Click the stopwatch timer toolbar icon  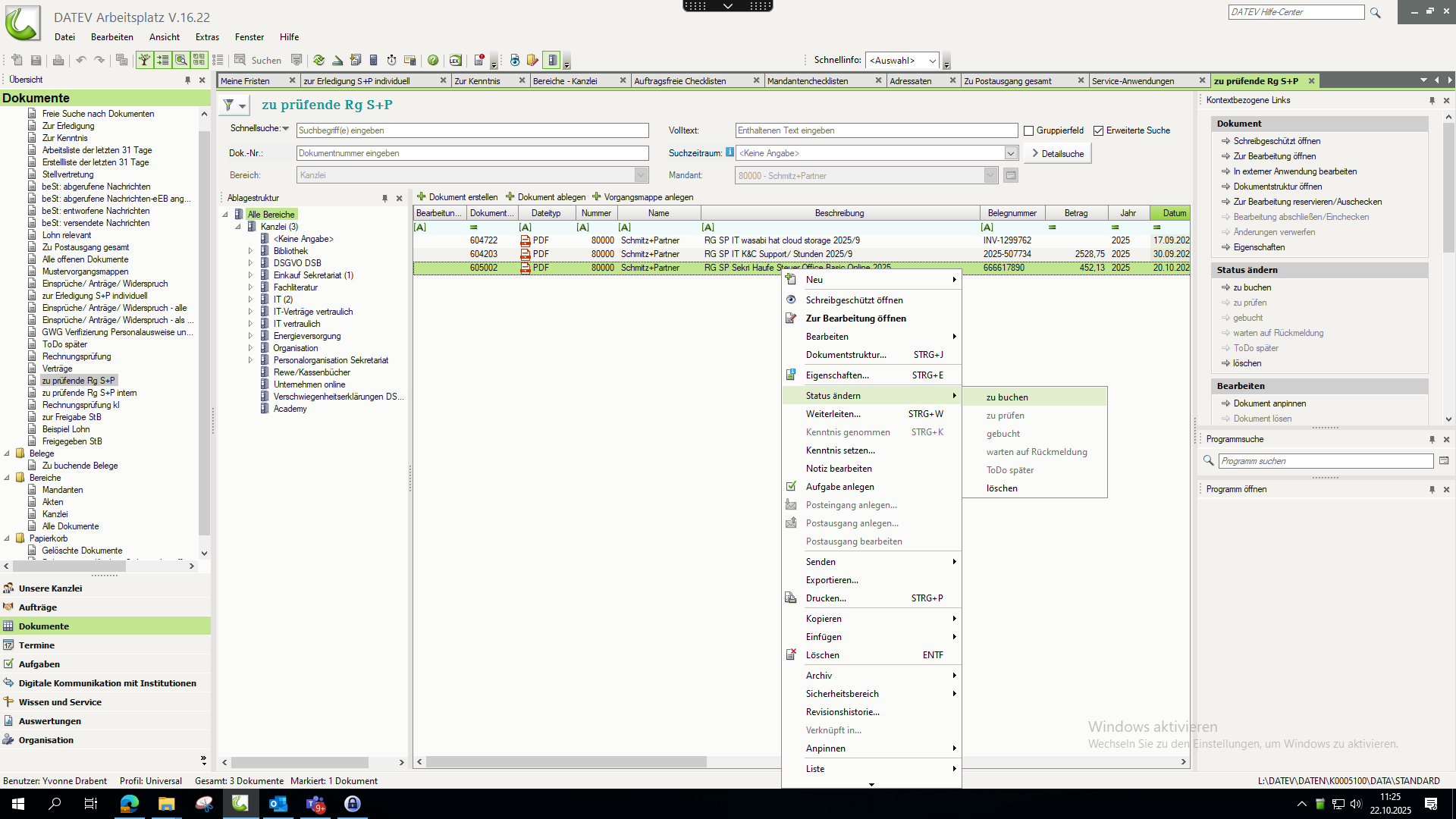[391, 60]
